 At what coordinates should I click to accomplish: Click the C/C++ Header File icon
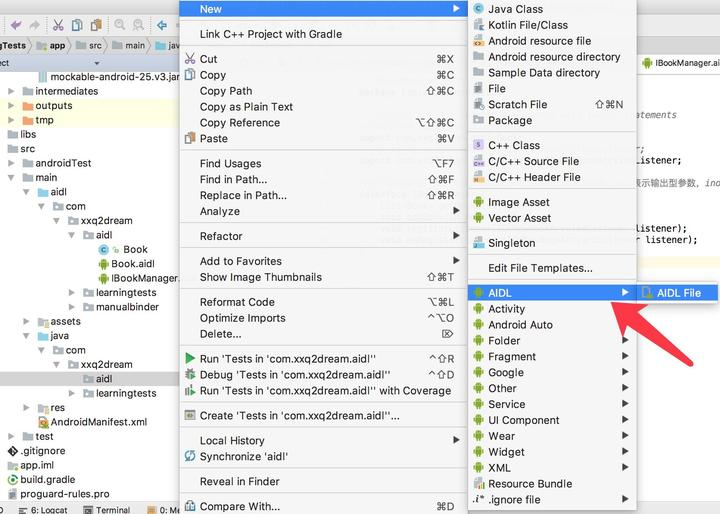478,177
